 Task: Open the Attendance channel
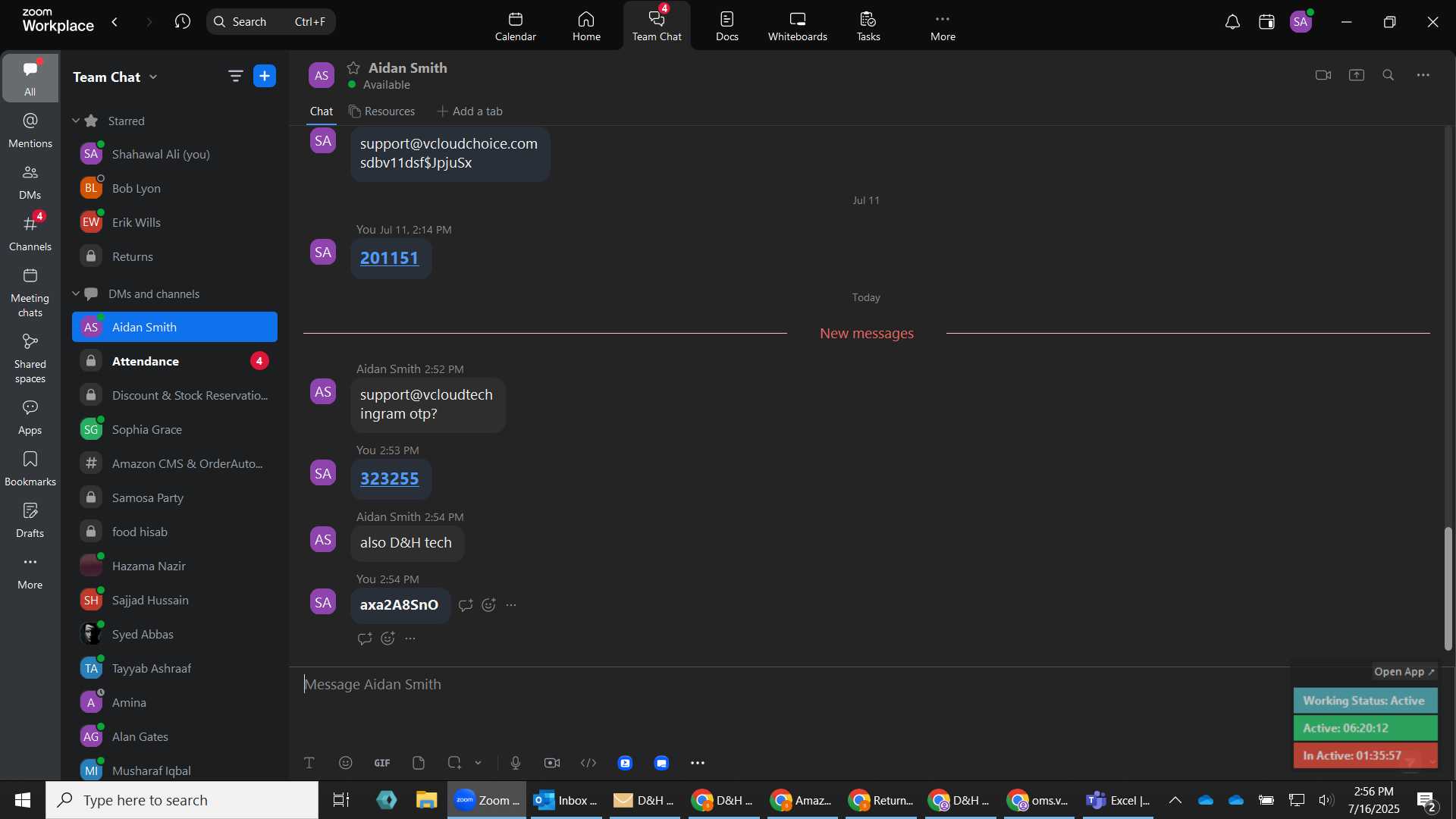click(174, 361)
